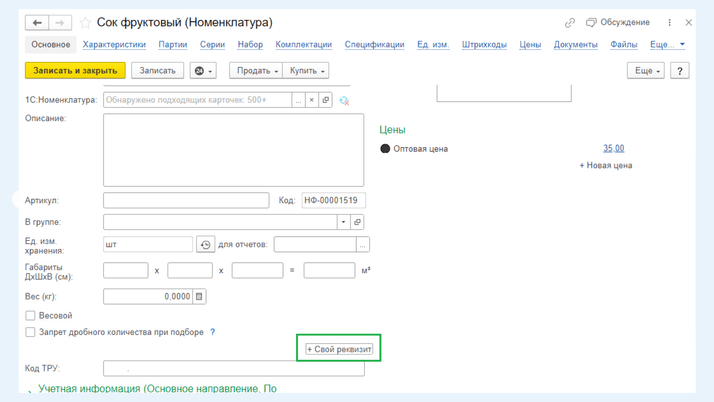Open the round icon dropdown next to Записать
Screen dimensions: 714x402
click(203, 71)
